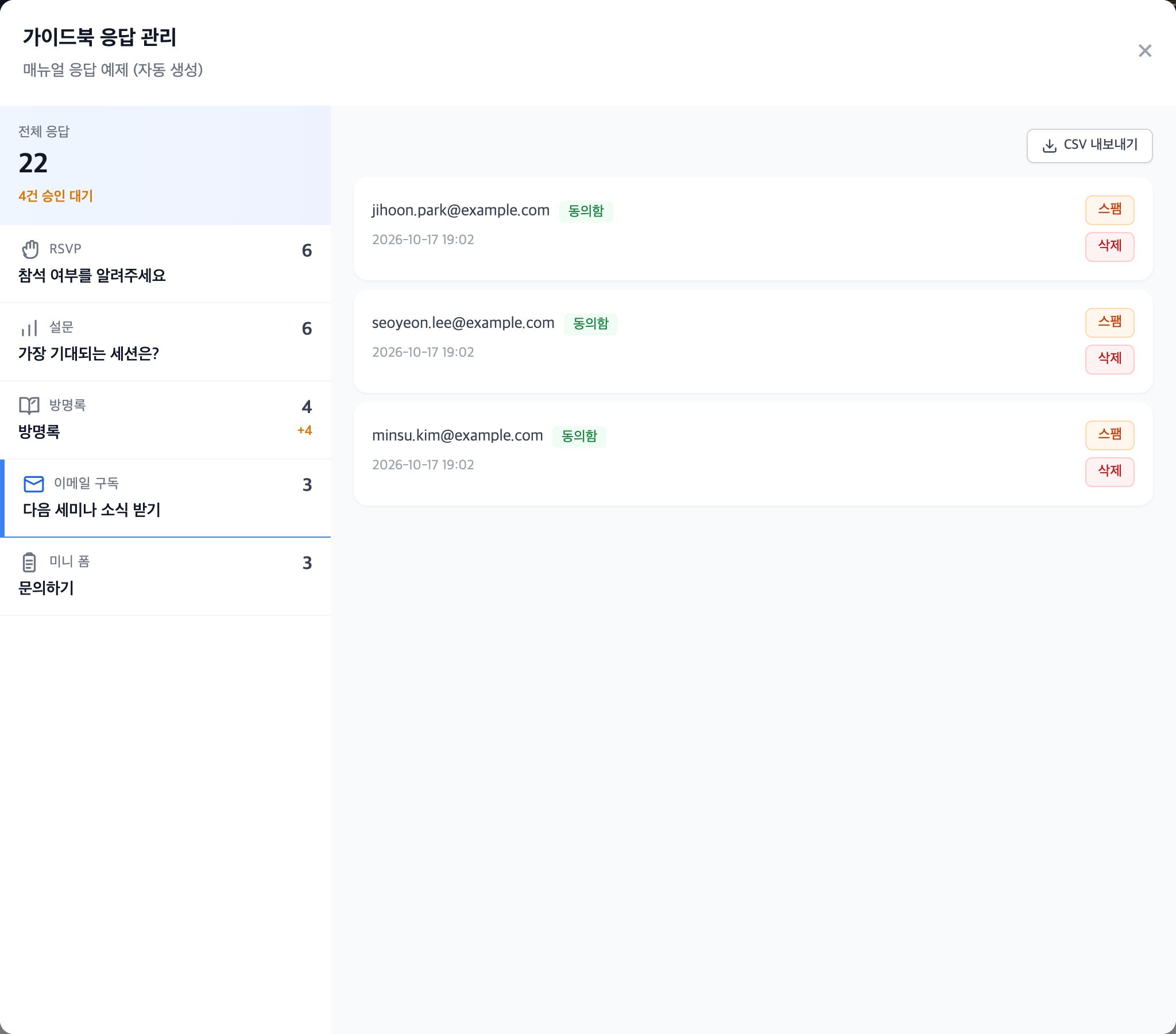Click the timestamp under seoyeon.lee@example.com
The image size is (1176, 1034).
tap(423, 352)
